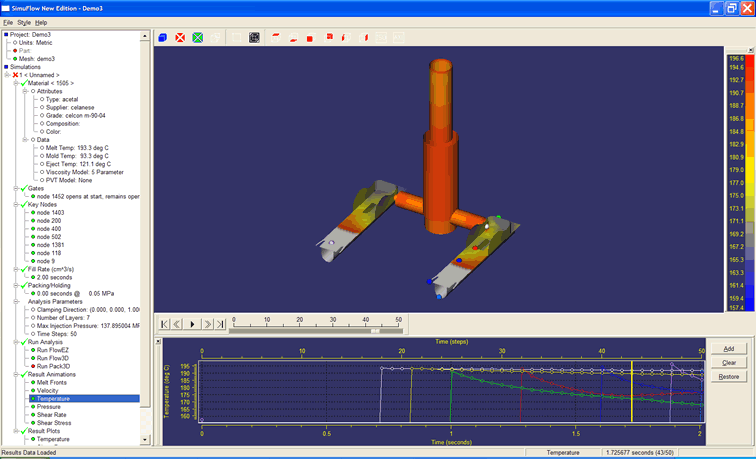The image size is (756, 459).
Task: Jump to first animation step
Action: coord(164,324)
